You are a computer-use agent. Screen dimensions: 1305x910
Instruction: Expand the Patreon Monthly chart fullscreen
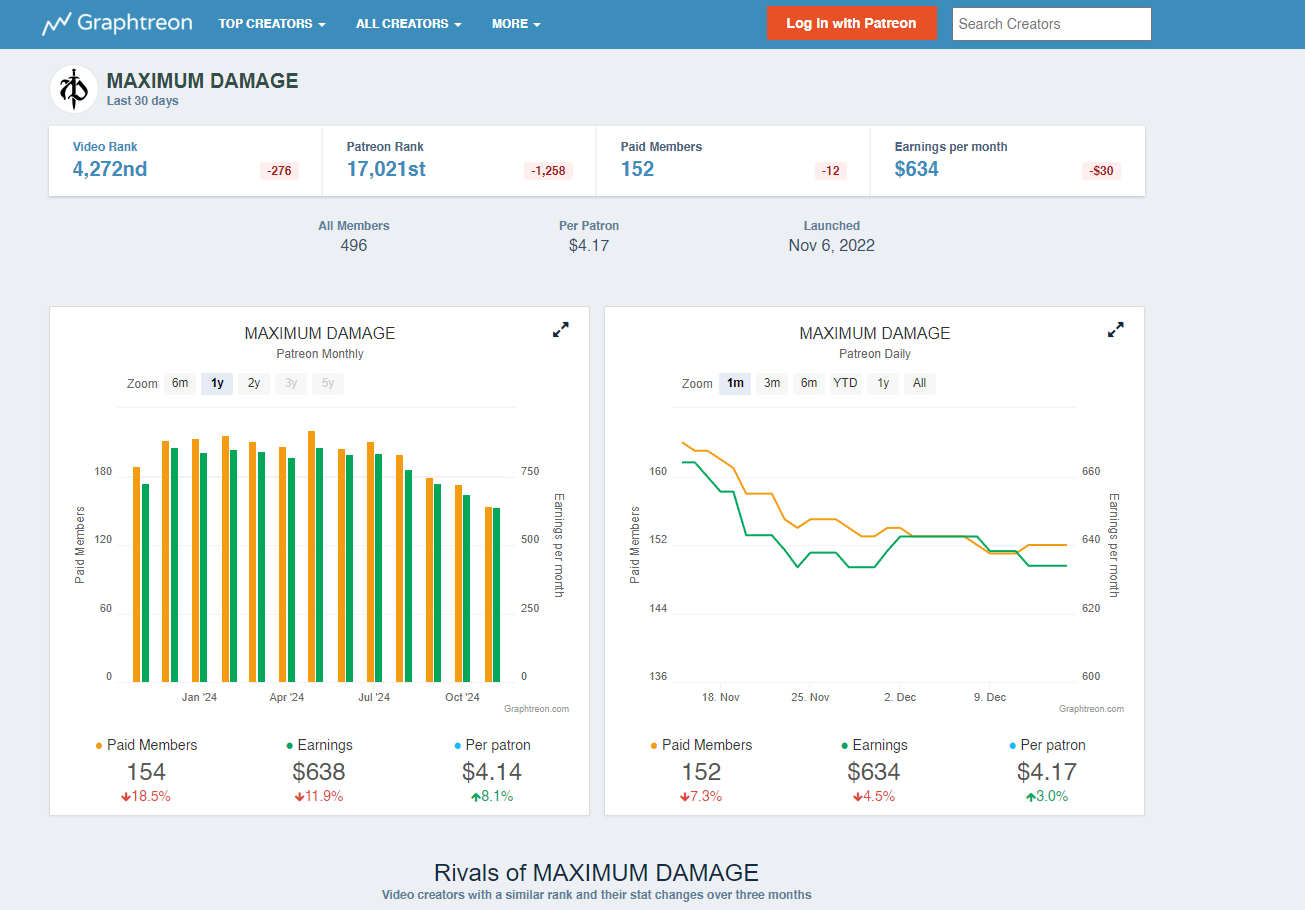pyautogui.click(x=561, y=330)
